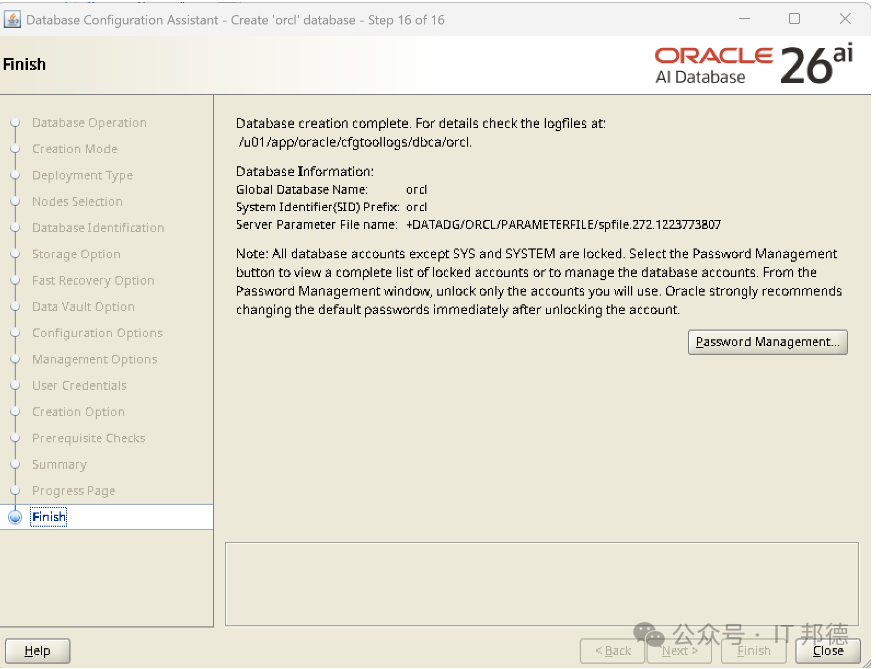
Task: Click the Java application icon in title bar
Action: coord(12,20)
